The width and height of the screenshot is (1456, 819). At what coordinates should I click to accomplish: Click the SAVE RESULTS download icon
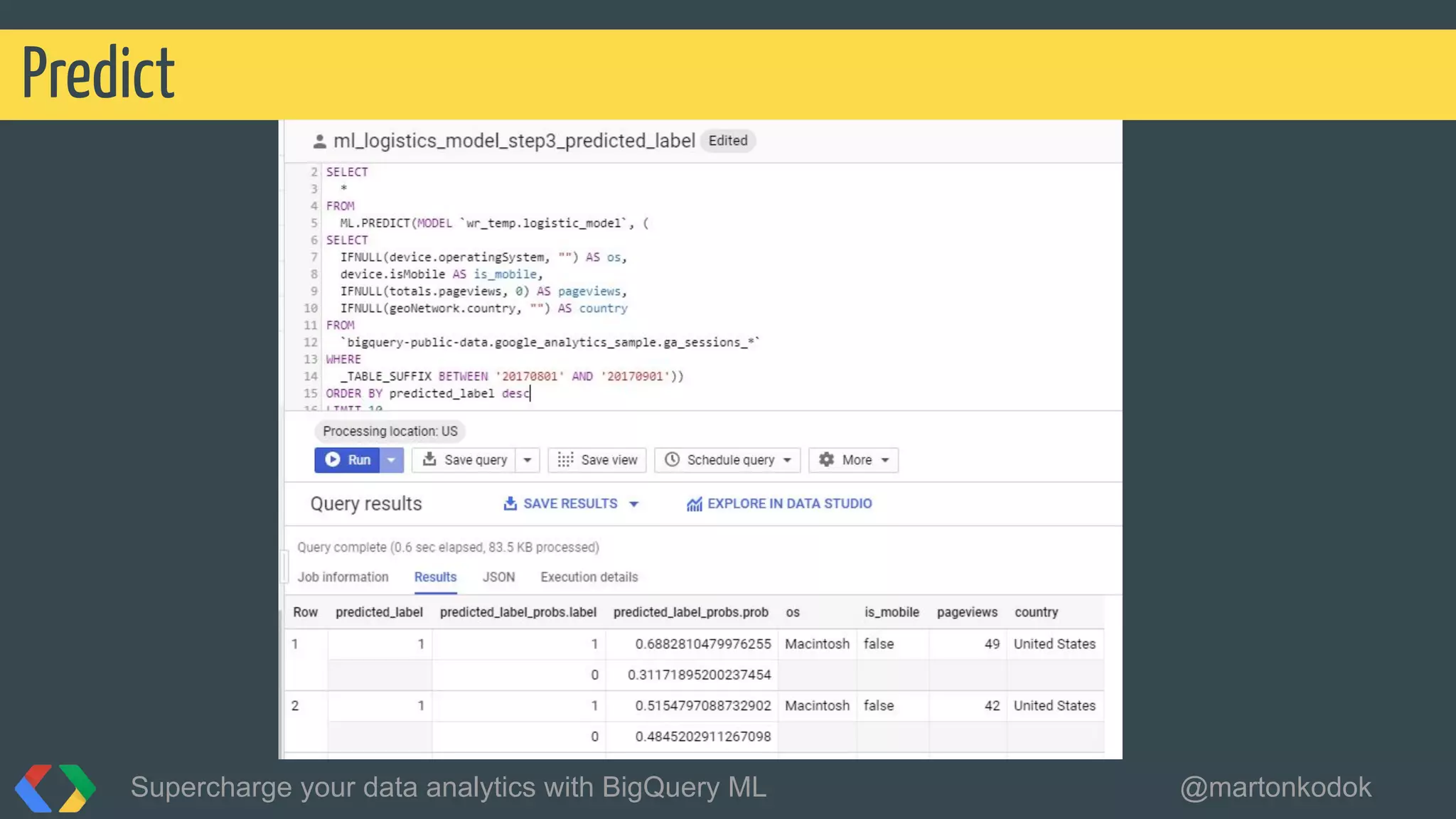point(510,503)
